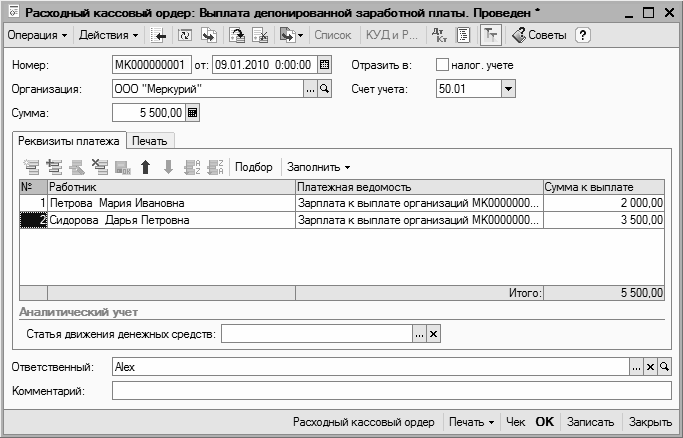Viewport: 683px width, 438px height.
Task: Expand the Счет учета dropdown
Action: coord(508,90)
